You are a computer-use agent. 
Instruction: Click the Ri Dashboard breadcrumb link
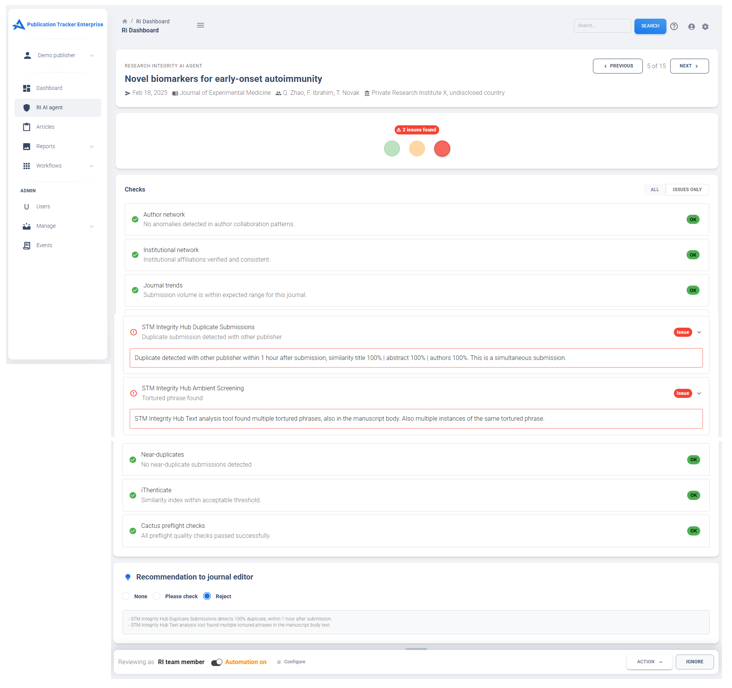pos(153,21)
